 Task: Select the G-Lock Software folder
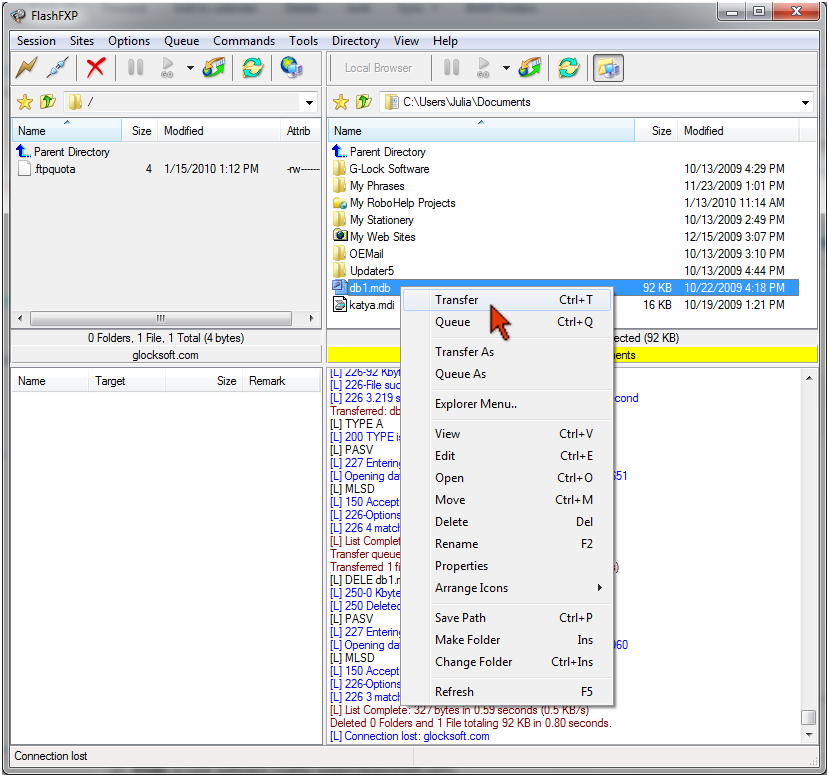pos(389,169)
